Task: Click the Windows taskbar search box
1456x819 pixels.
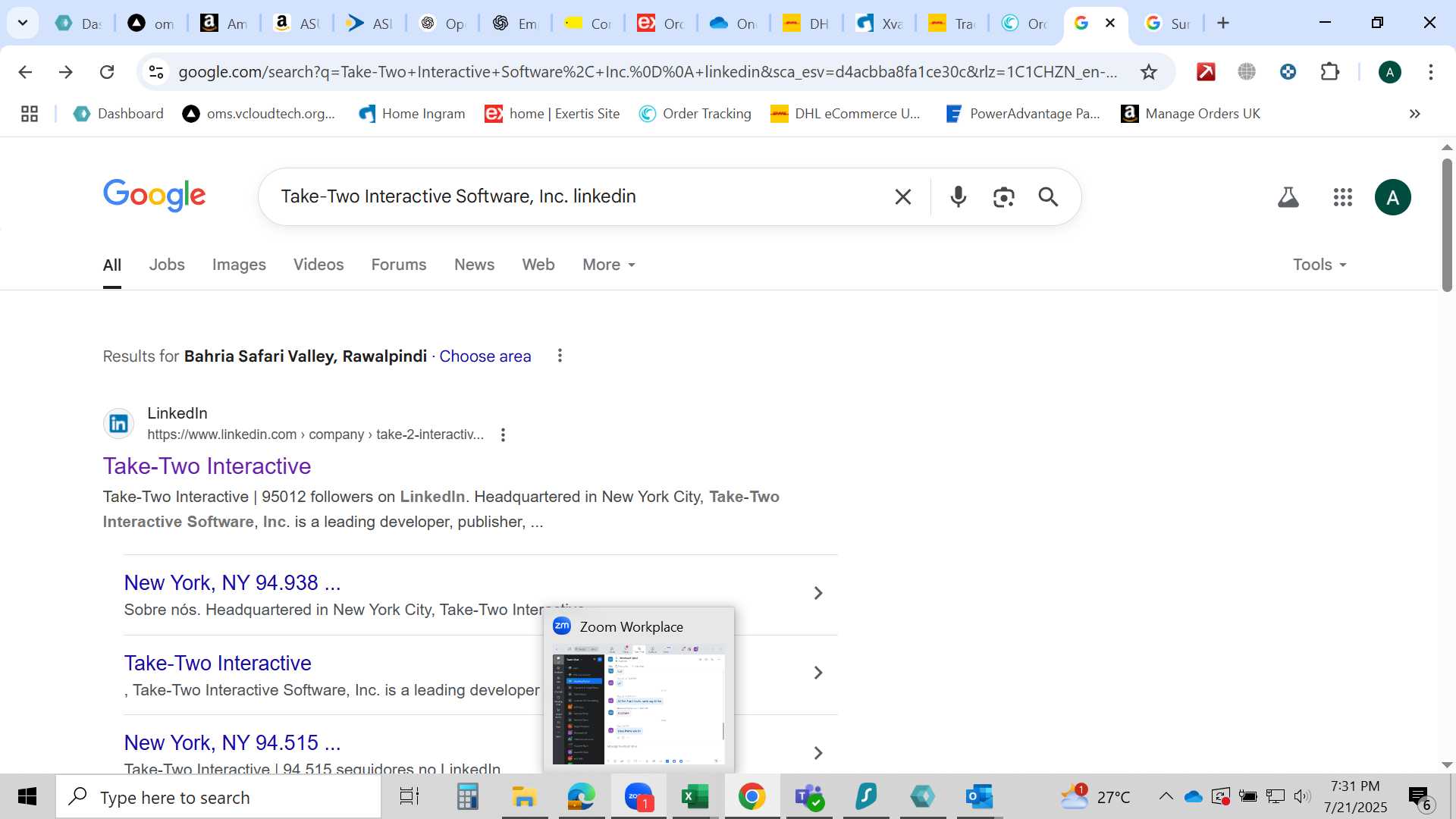Action: pyautogui.click(x=218, y=797)
